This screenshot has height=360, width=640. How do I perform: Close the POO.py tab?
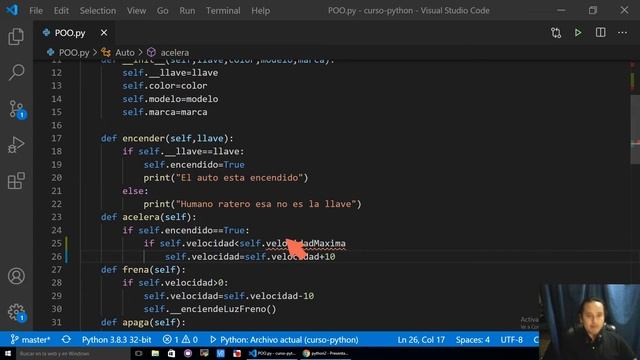pyautogui.click(x=104, y=33)
